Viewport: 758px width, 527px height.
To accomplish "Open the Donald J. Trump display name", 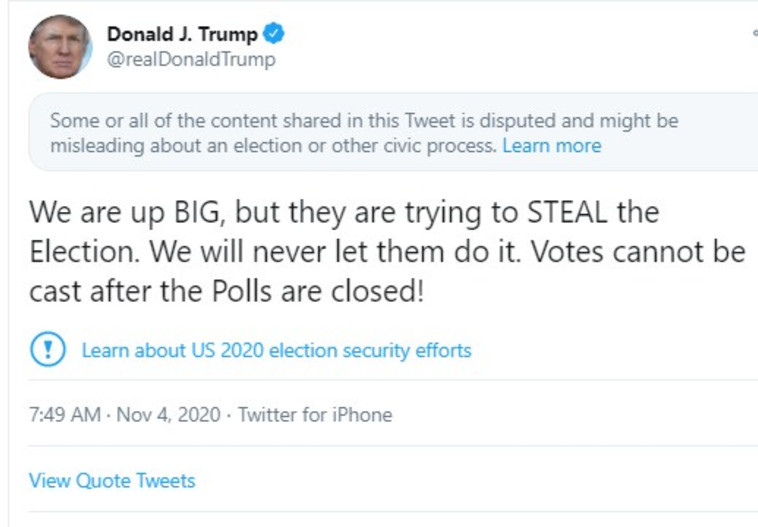I will (x=182, y=35).
